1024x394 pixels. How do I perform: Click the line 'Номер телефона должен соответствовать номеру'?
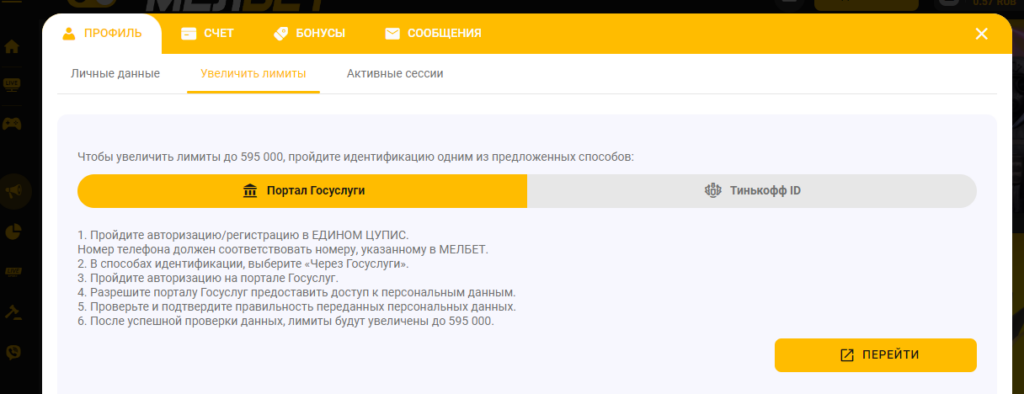point(283,250)
